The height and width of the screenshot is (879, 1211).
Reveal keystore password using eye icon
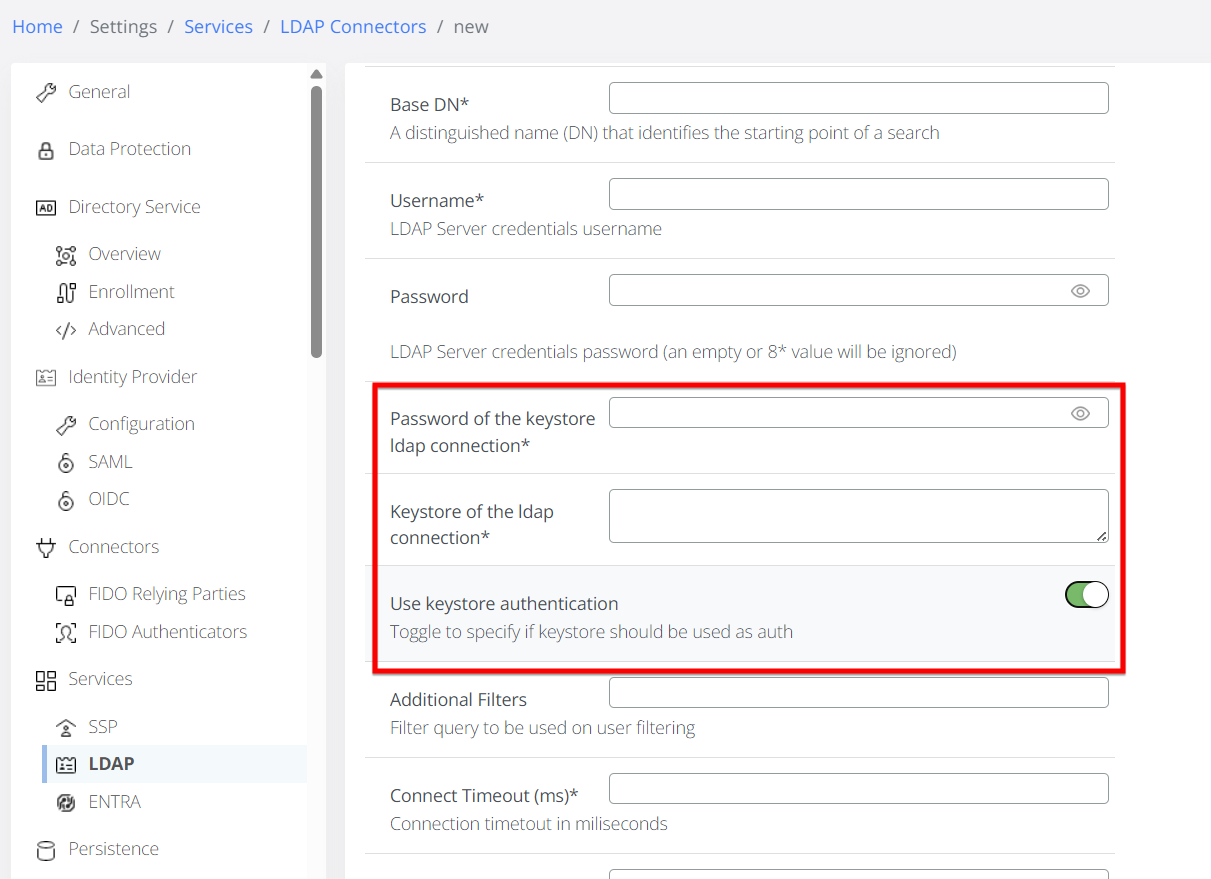coord(1080,413)
